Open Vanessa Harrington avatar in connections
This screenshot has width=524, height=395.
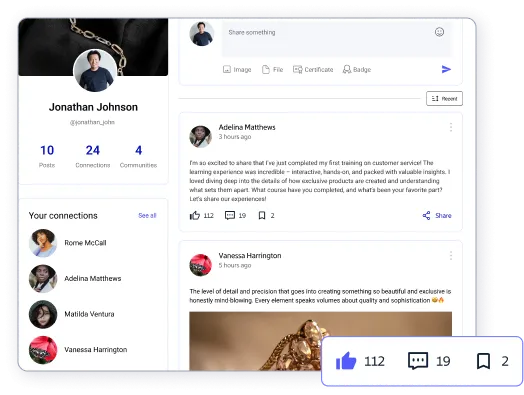tap(43, 350)
